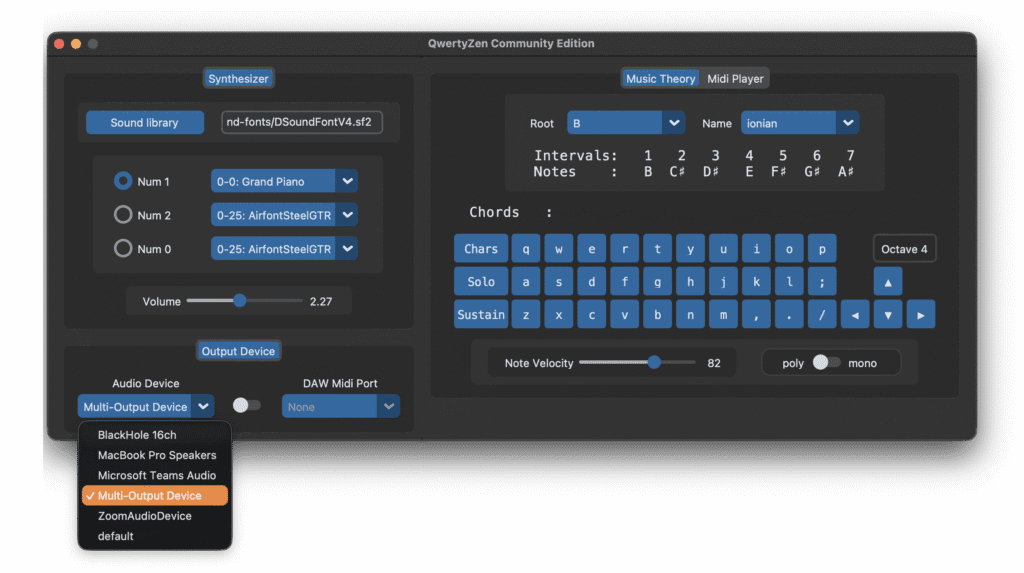1024x573 pixels.
Task: Click the Sound library button
Action: (x=144, y=122)
